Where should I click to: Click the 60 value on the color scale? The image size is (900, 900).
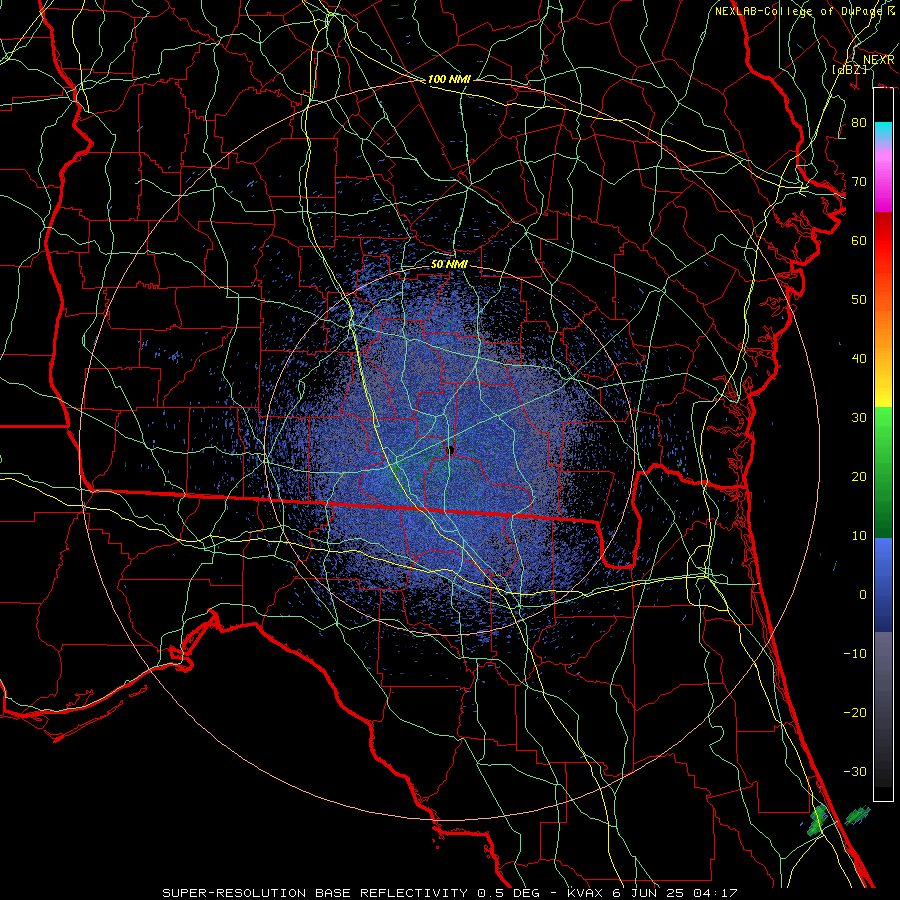point(859,240)
